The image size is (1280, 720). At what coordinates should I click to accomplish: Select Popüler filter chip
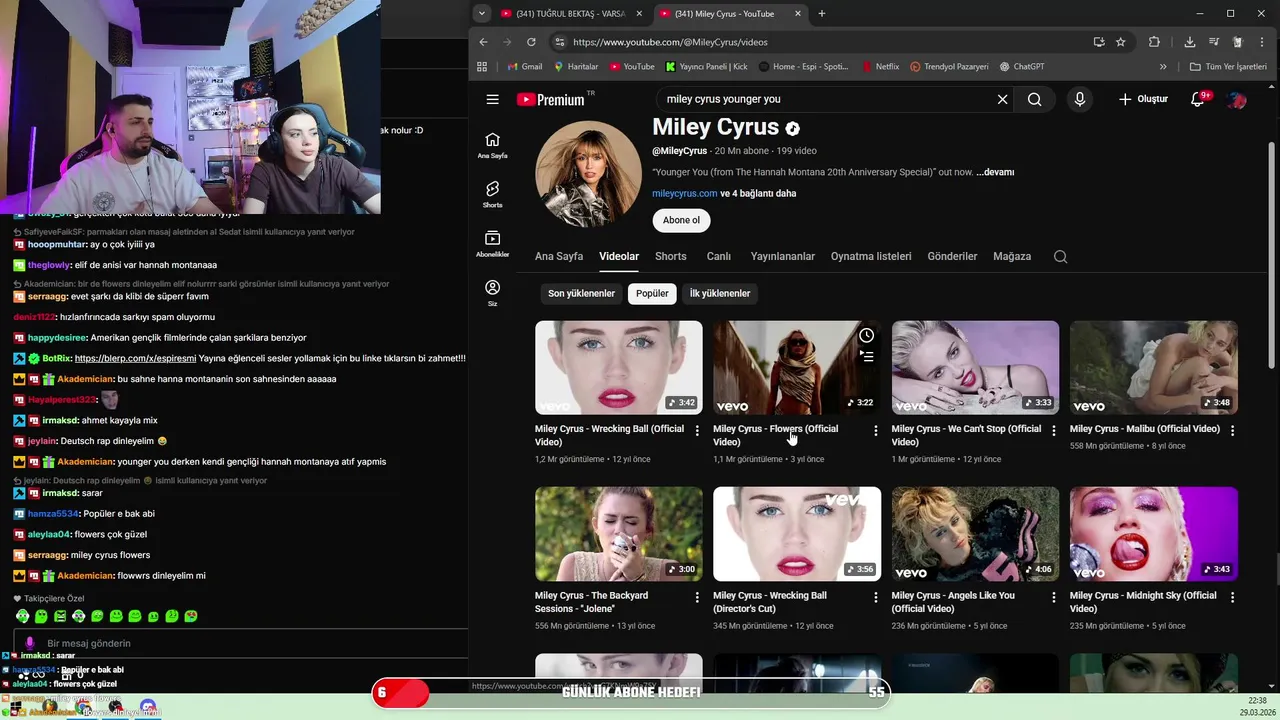point(652,293)
